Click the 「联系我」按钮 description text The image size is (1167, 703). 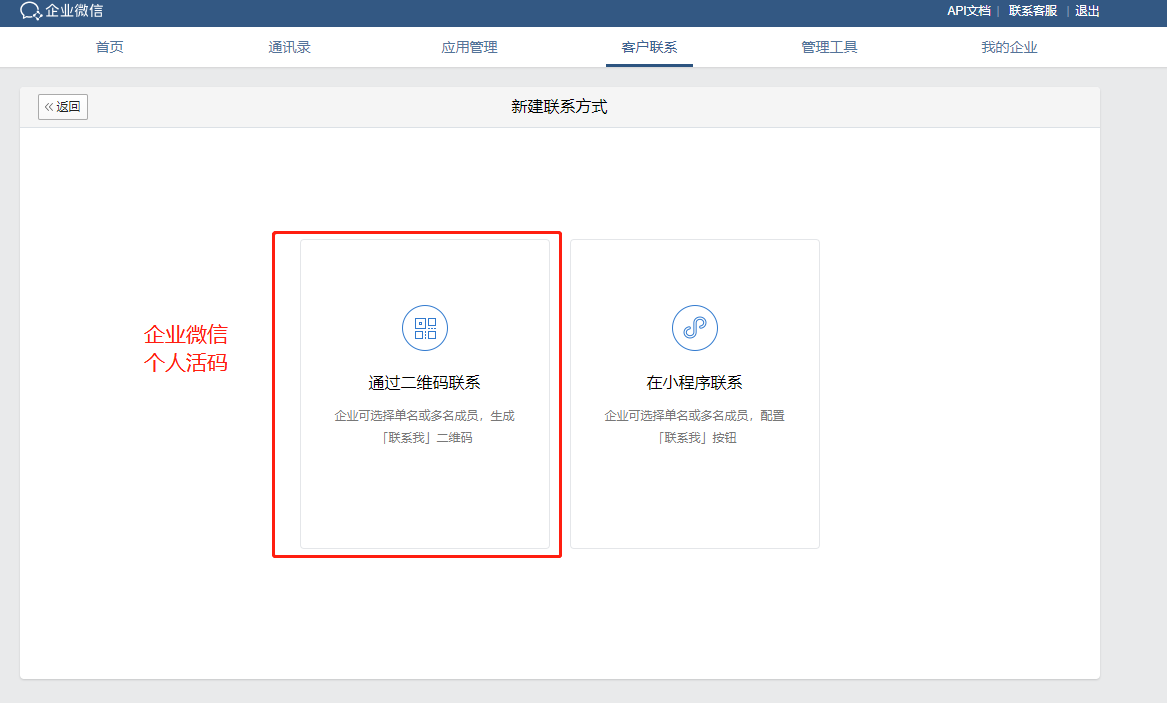point(697,437)
